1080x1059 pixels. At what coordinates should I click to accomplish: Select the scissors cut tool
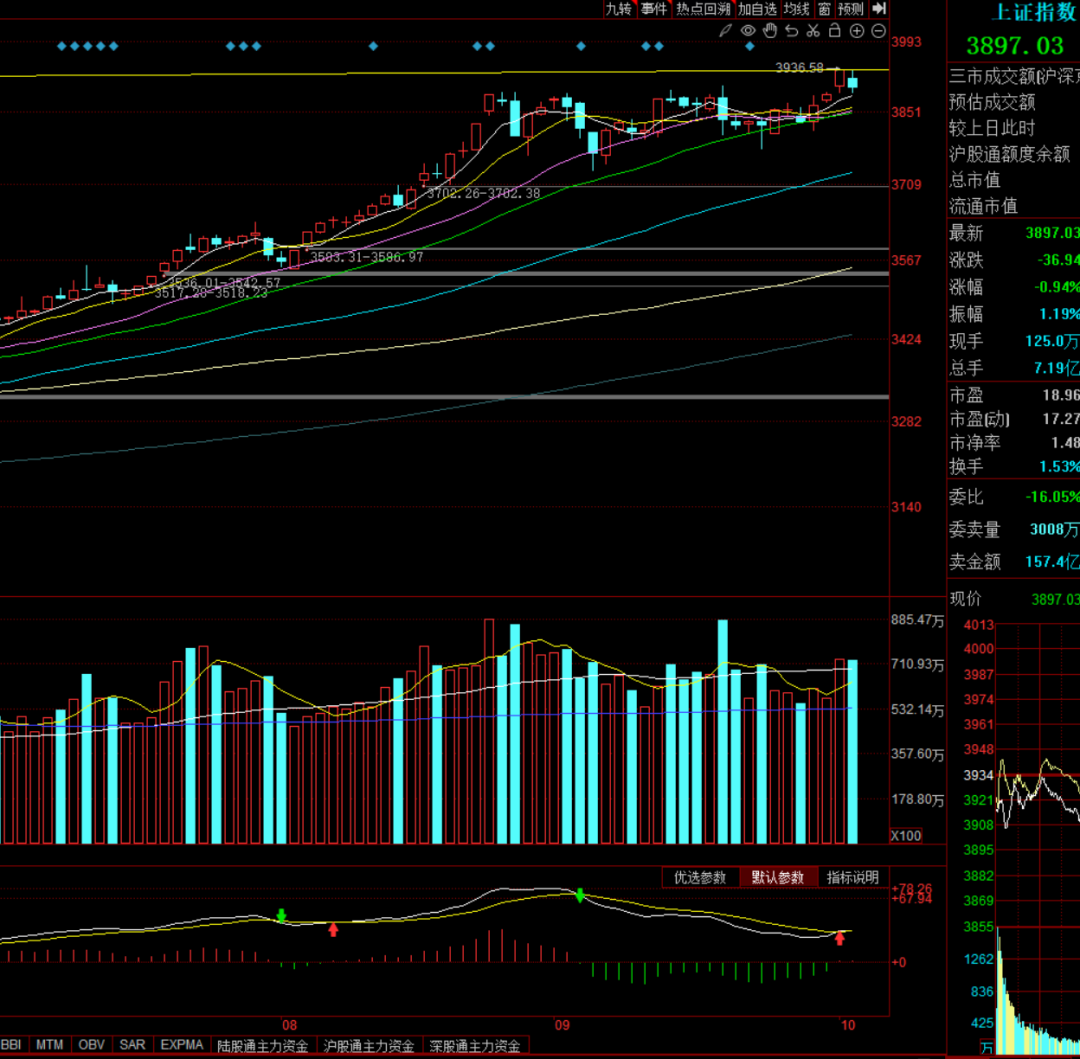point(813,31)
